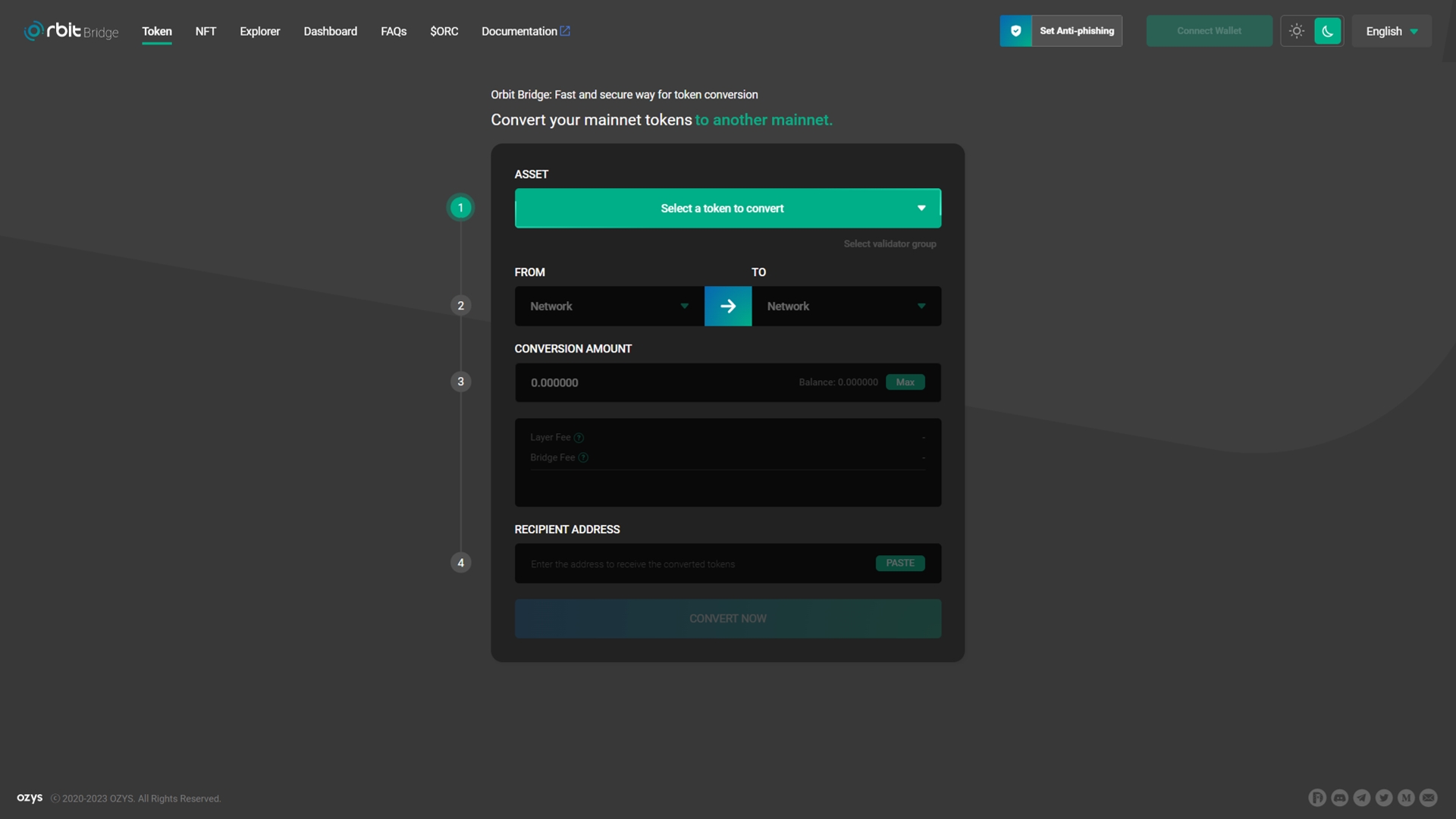Click the Telegram social icon

[1362, 798]
